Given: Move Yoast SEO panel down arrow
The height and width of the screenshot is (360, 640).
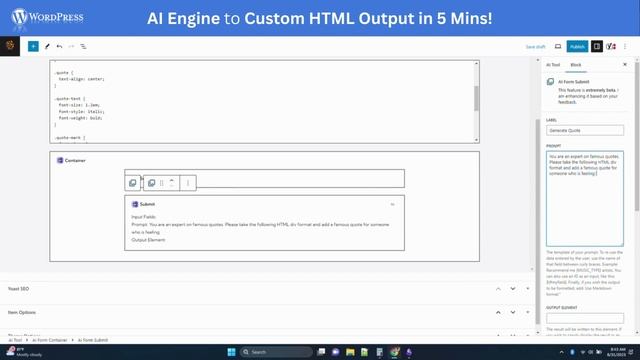Looking at the screenshot, I should (x=513, y=289).
